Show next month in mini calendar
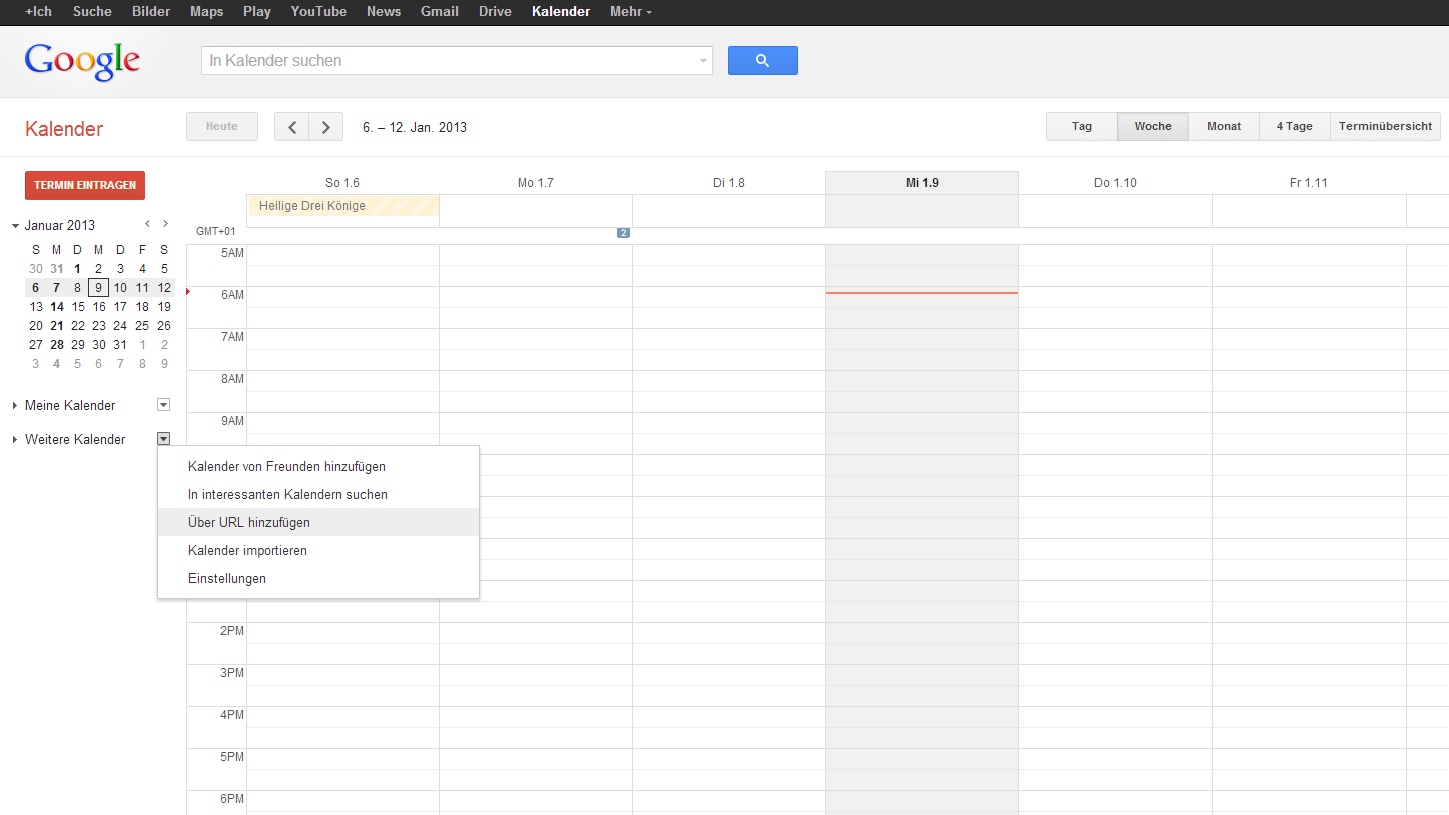1449x815 pixels. point(165,224)
